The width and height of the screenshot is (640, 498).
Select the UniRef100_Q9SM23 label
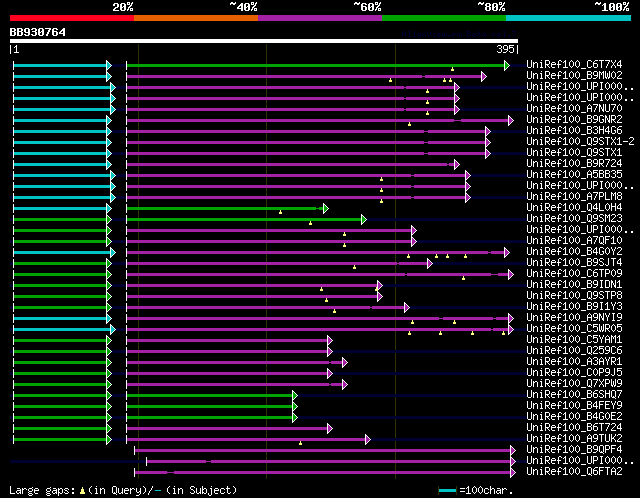[574, 218]
